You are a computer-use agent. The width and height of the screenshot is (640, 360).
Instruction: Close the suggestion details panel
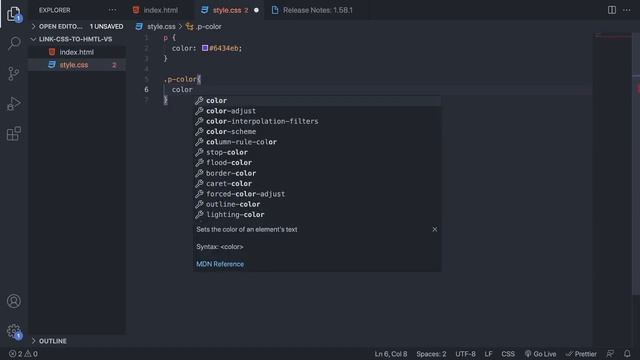(x=435, y=229)
